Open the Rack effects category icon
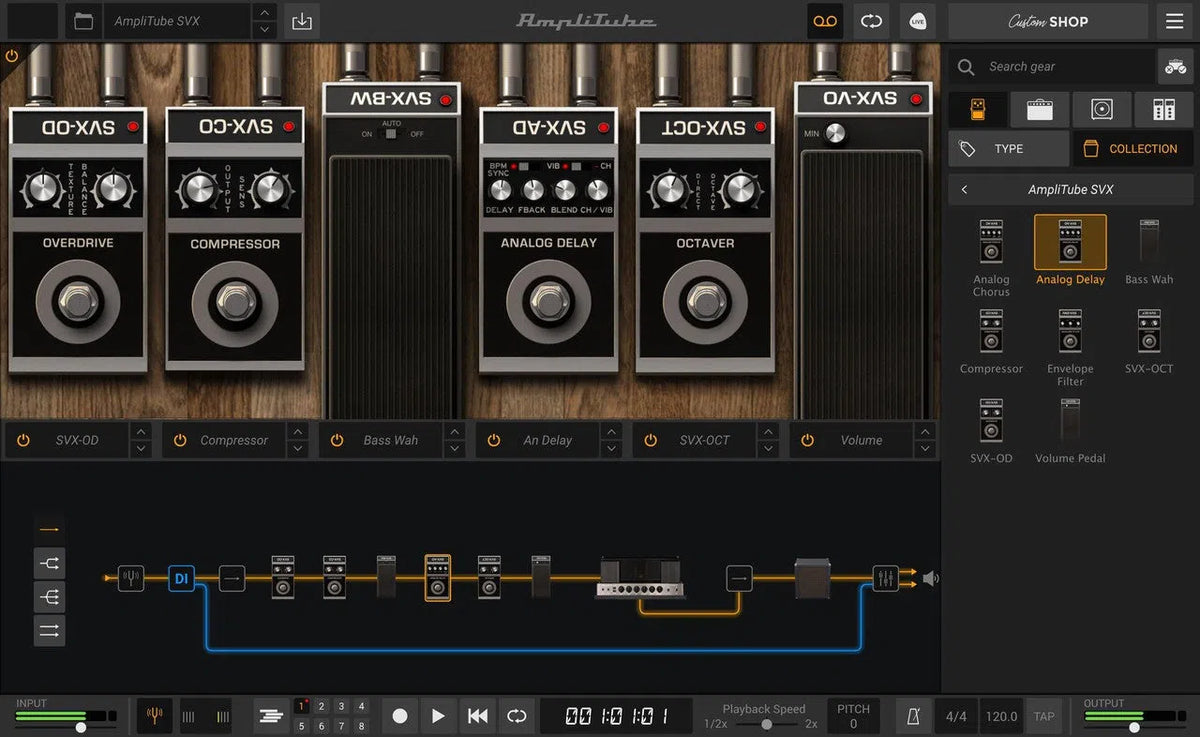This screenshot has width=1200, height=737. (x=1164, y=110)
